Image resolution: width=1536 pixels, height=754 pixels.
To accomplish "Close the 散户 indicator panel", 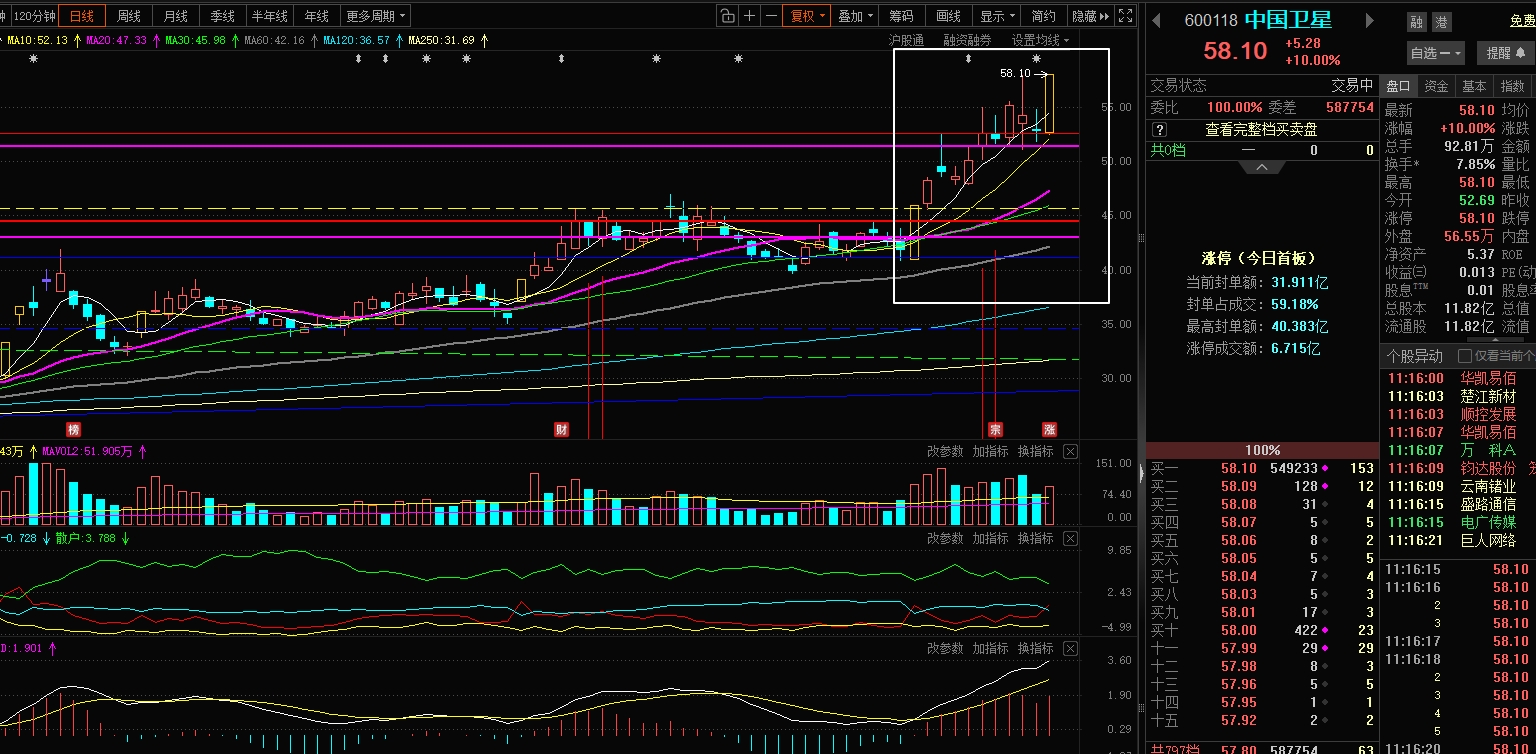I will (1070, 539).
